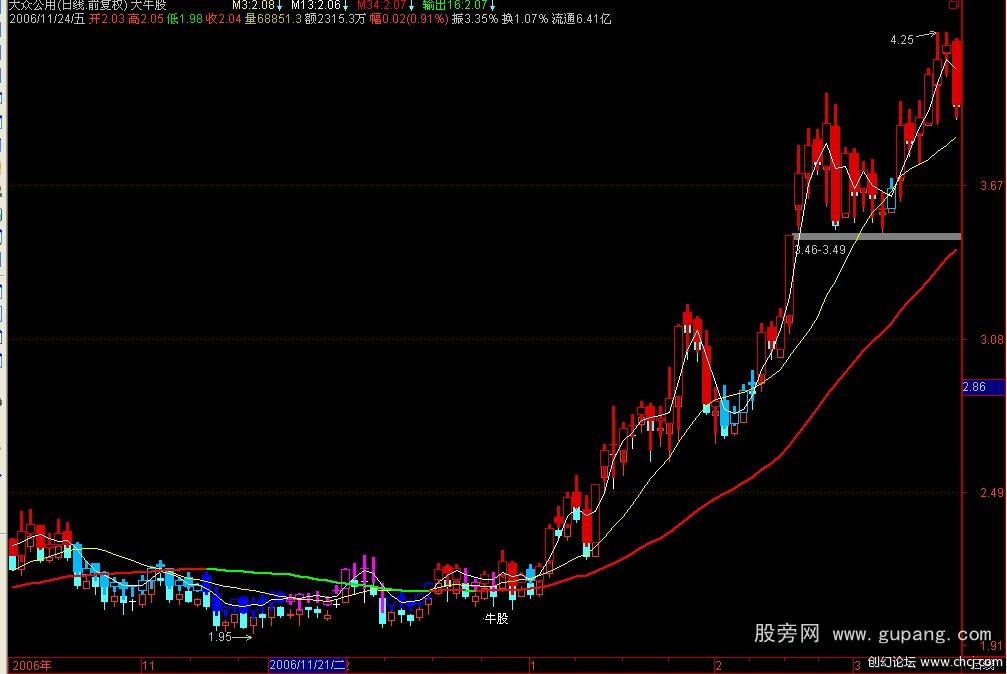Click the 4.25 high price marker

[902, 40]
